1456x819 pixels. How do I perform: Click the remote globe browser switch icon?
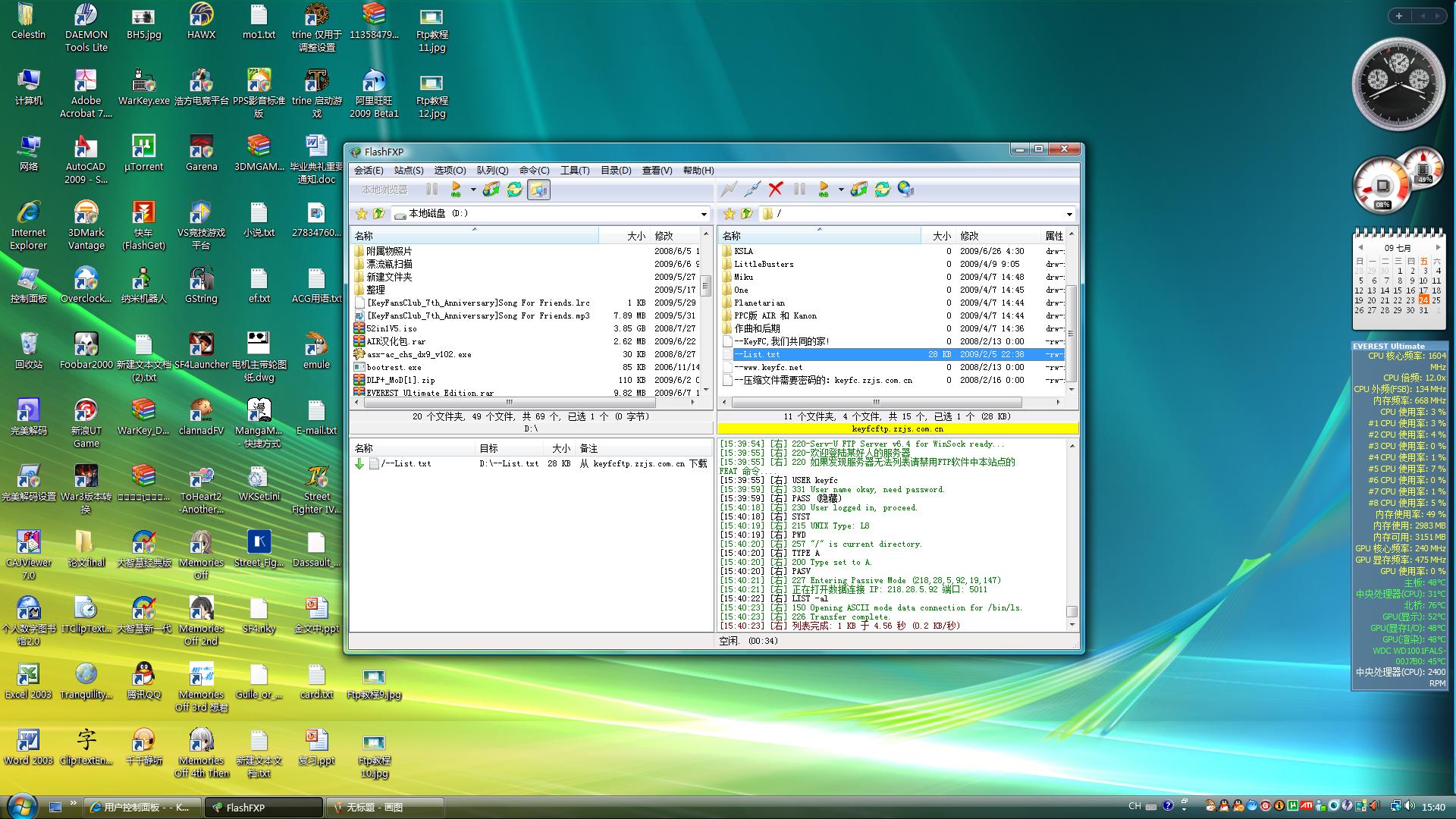tap(905, 190)
